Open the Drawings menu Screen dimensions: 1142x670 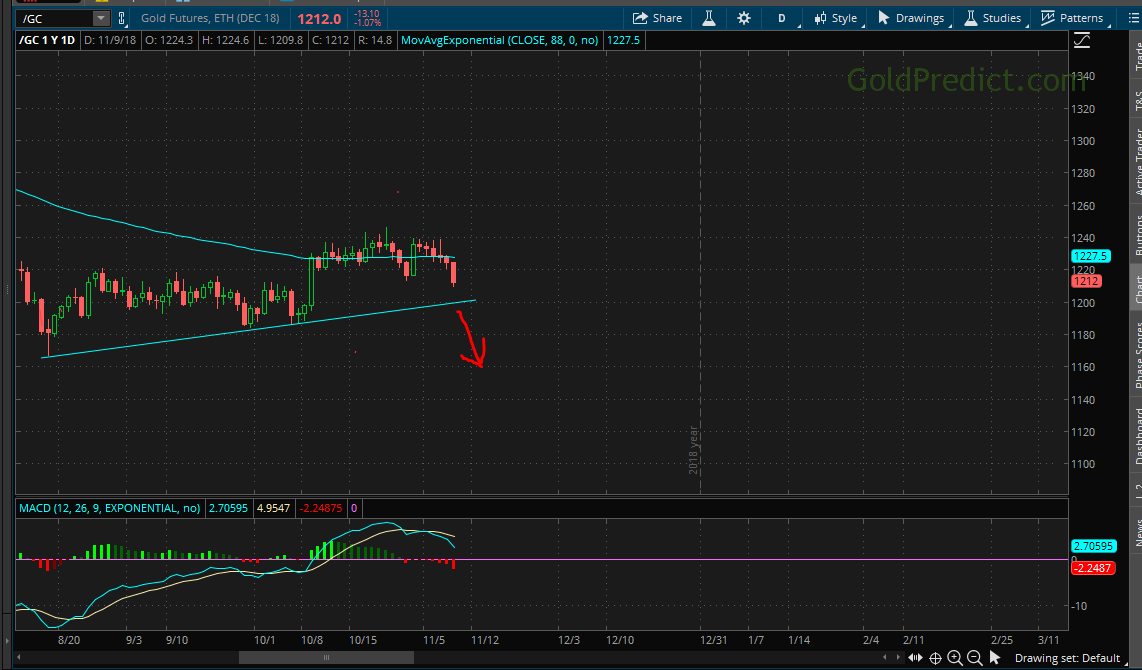click(911, 18)
